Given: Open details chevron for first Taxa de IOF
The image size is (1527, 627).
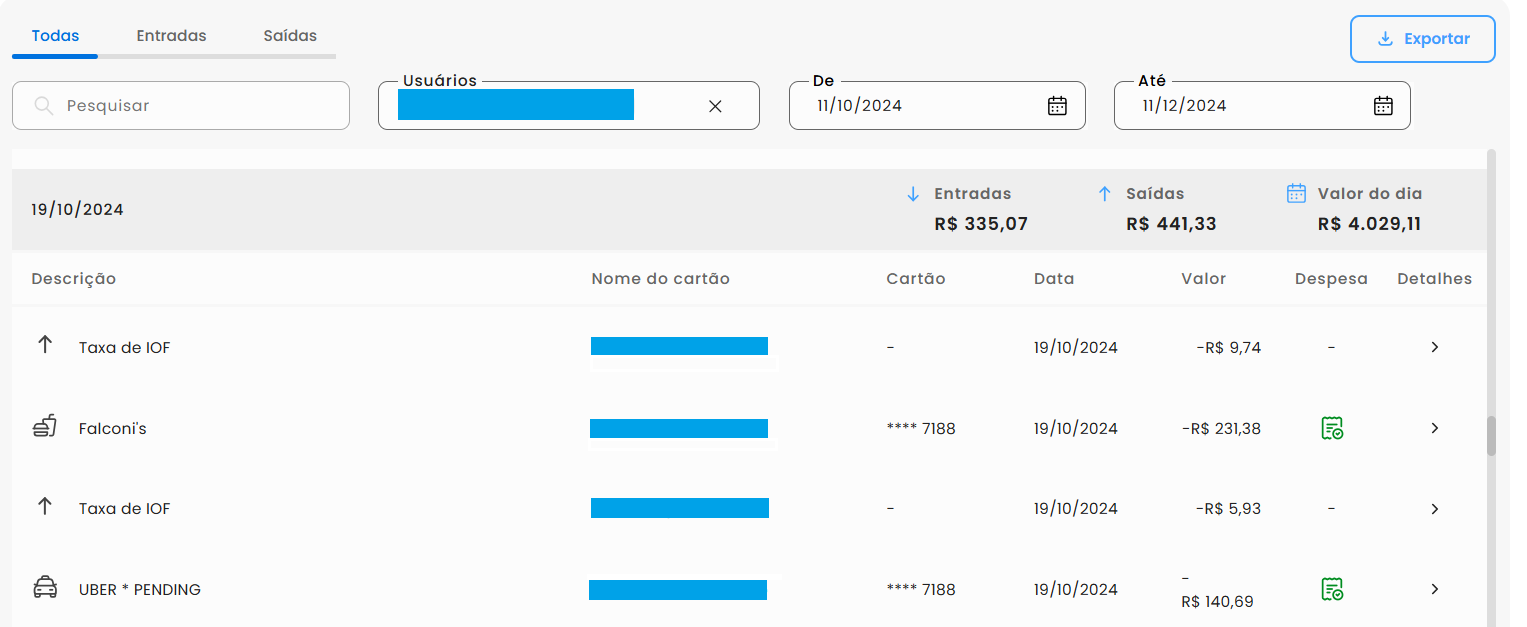Looking at the screenshot, I should [1435, 347].
